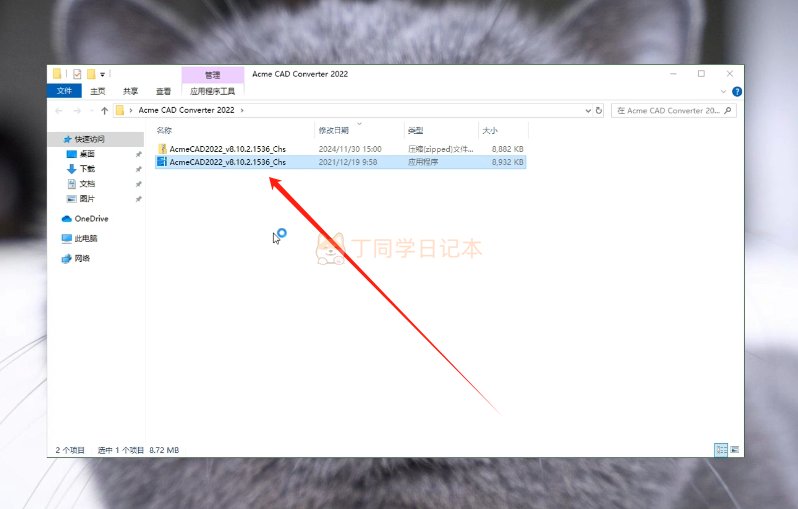Click the pin icon beside 图片
The image size is (798, 509).
138,199
